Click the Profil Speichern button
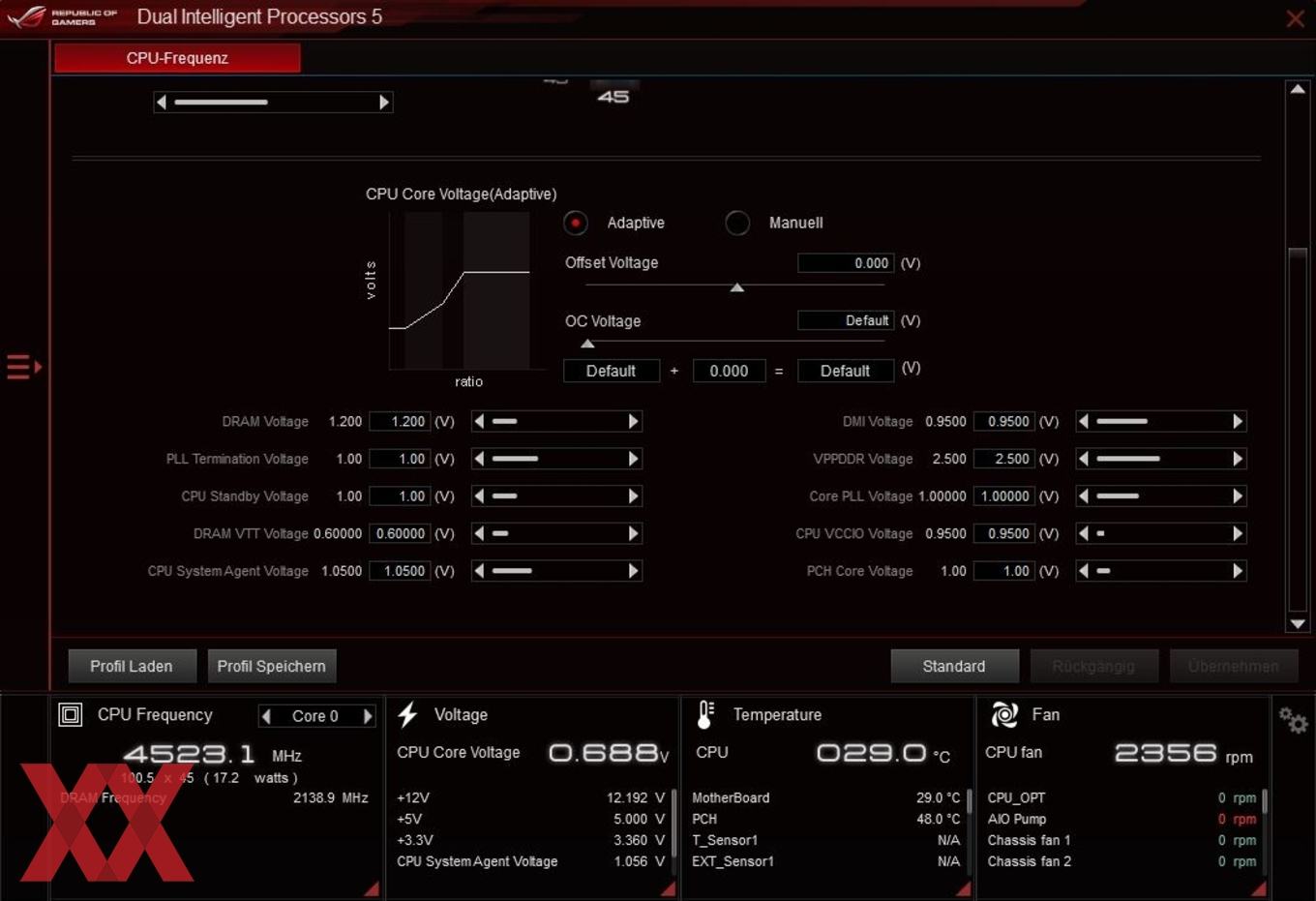The height and width of the screenshot is (901, 1316). (x=272, y=666)
